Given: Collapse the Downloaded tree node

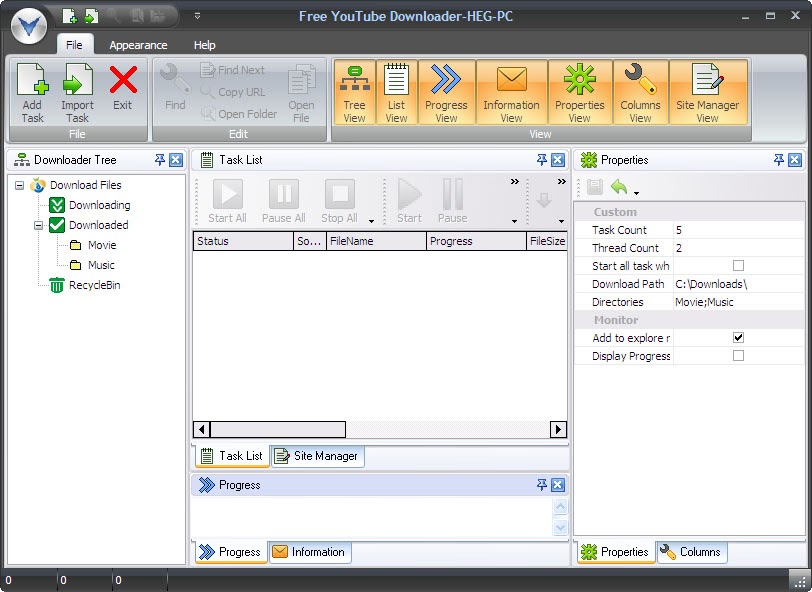Looking at the screenshot, I should 38,225.
